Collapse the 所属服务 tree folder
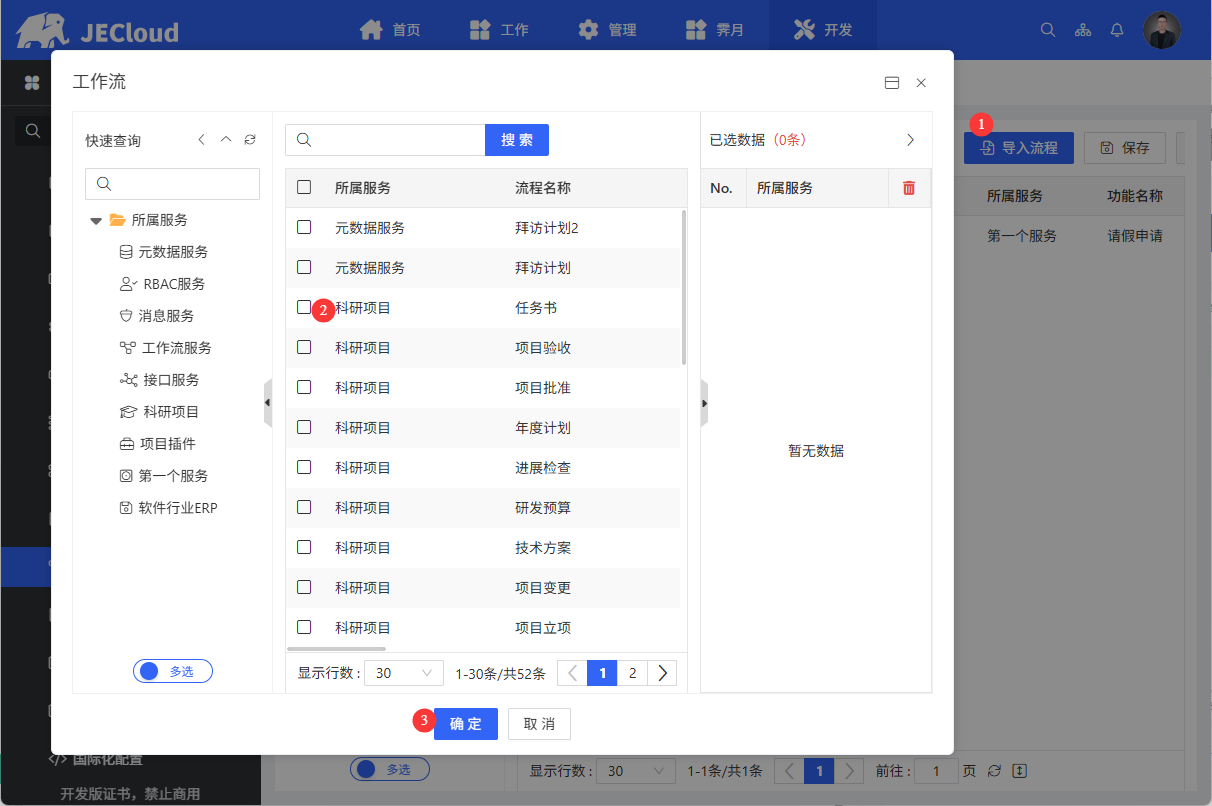 96,220
